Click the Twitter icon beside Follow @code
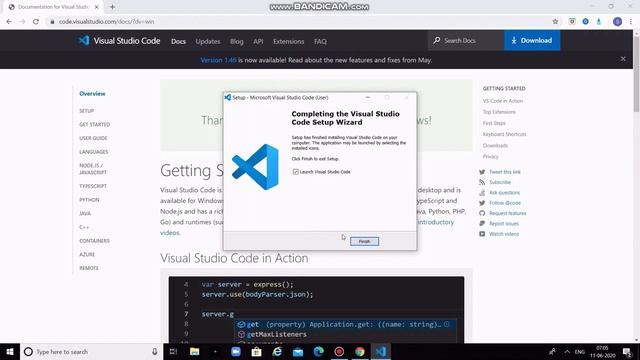Viewport: 640px width, 360px height. tap(482, 203)
